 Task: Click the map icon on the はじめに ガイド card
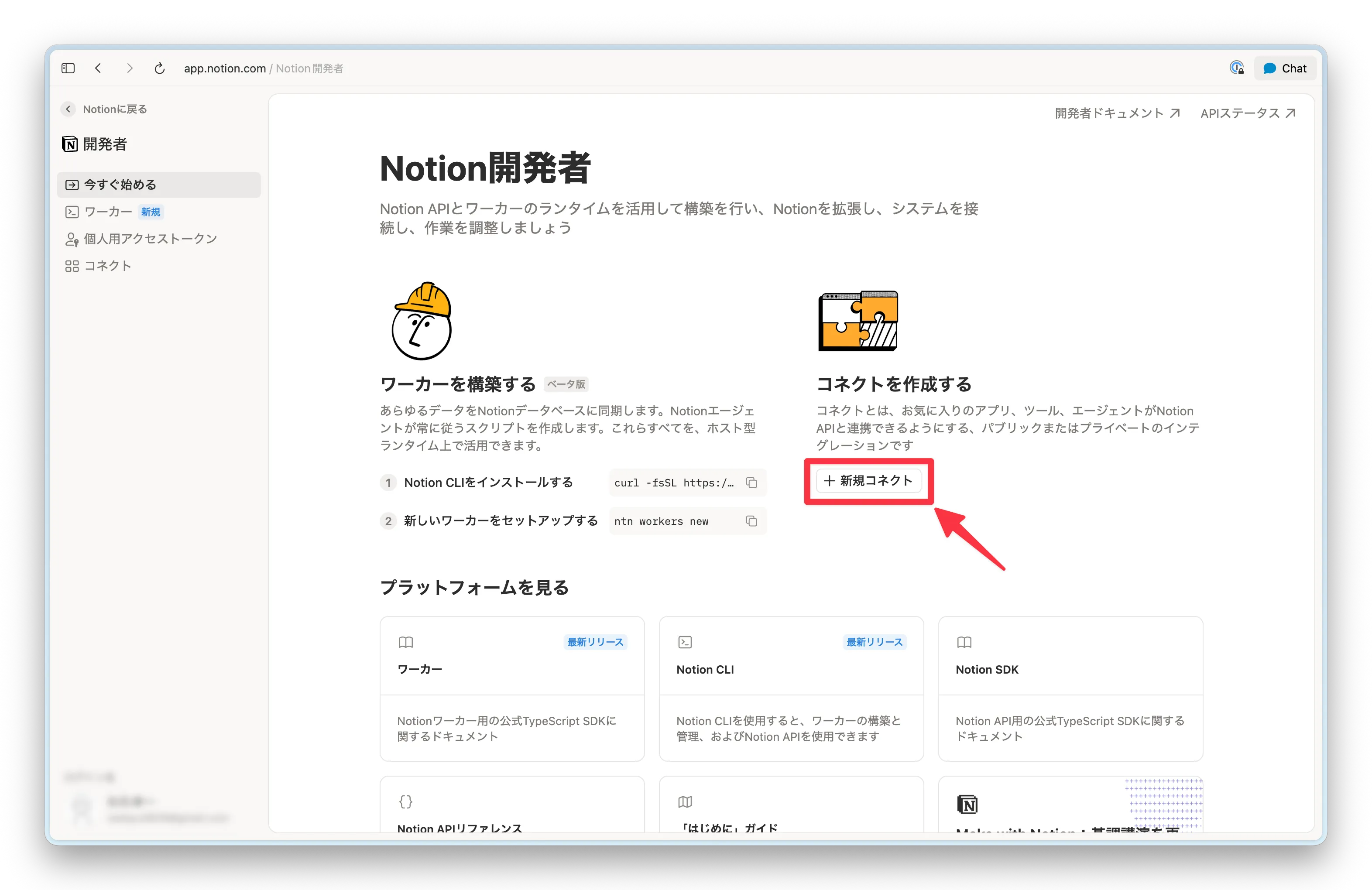685,801
